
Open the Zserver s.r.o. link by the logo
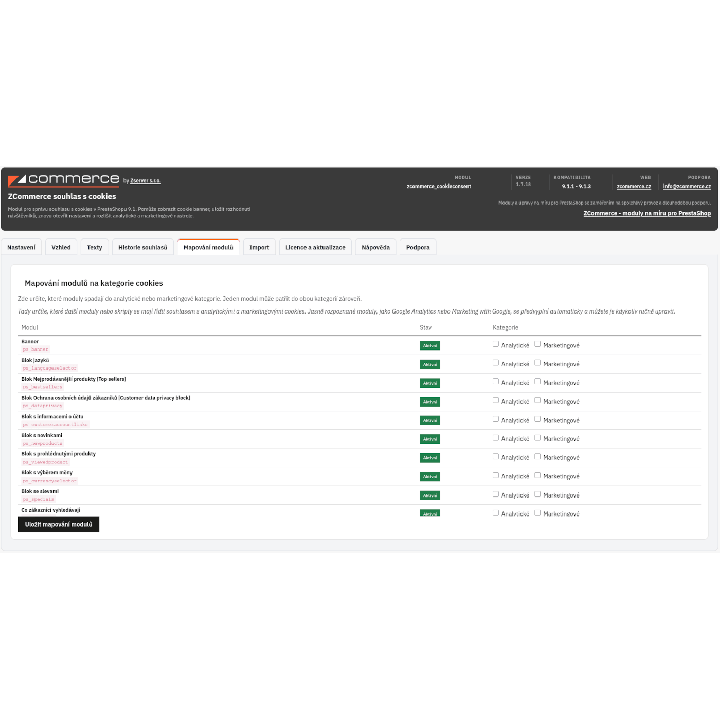click(x=145, y=181)
